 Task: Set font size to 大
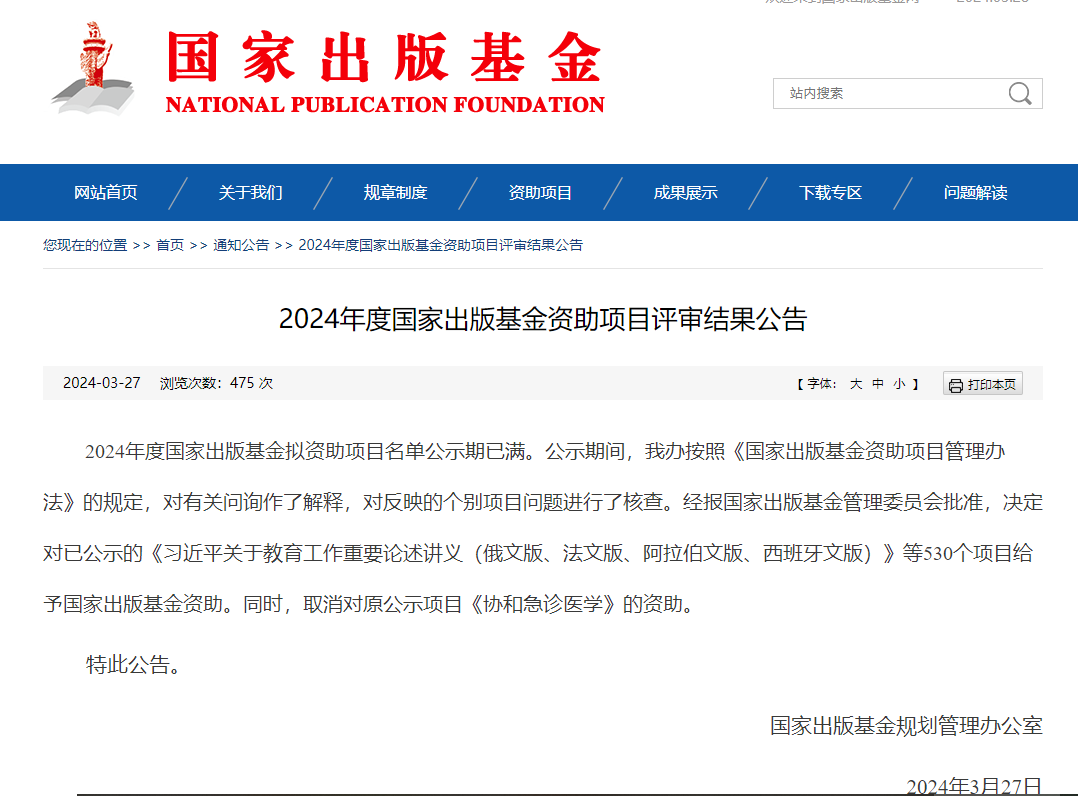click(855, 384)
